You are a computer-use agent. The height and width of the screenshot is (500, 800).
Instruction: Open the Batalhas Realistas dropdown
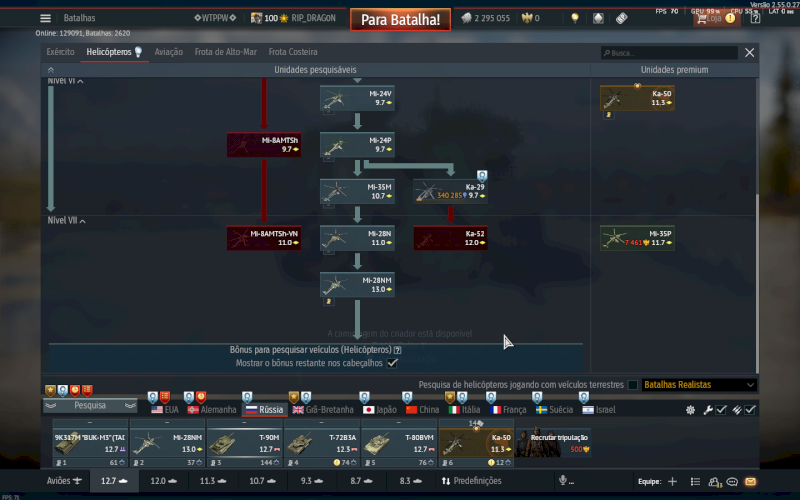(699, 385)
